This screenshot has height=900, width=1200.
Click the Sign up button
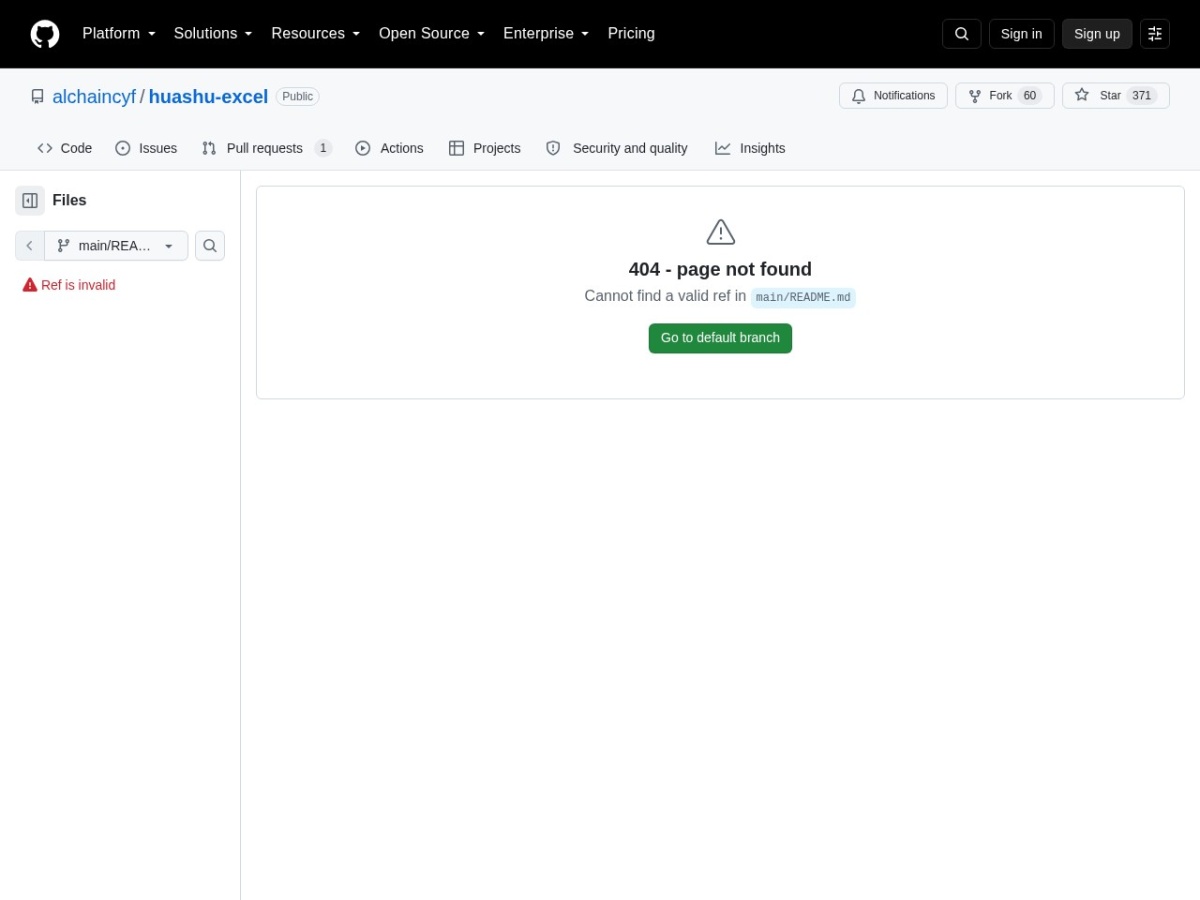coord(1097,34)
